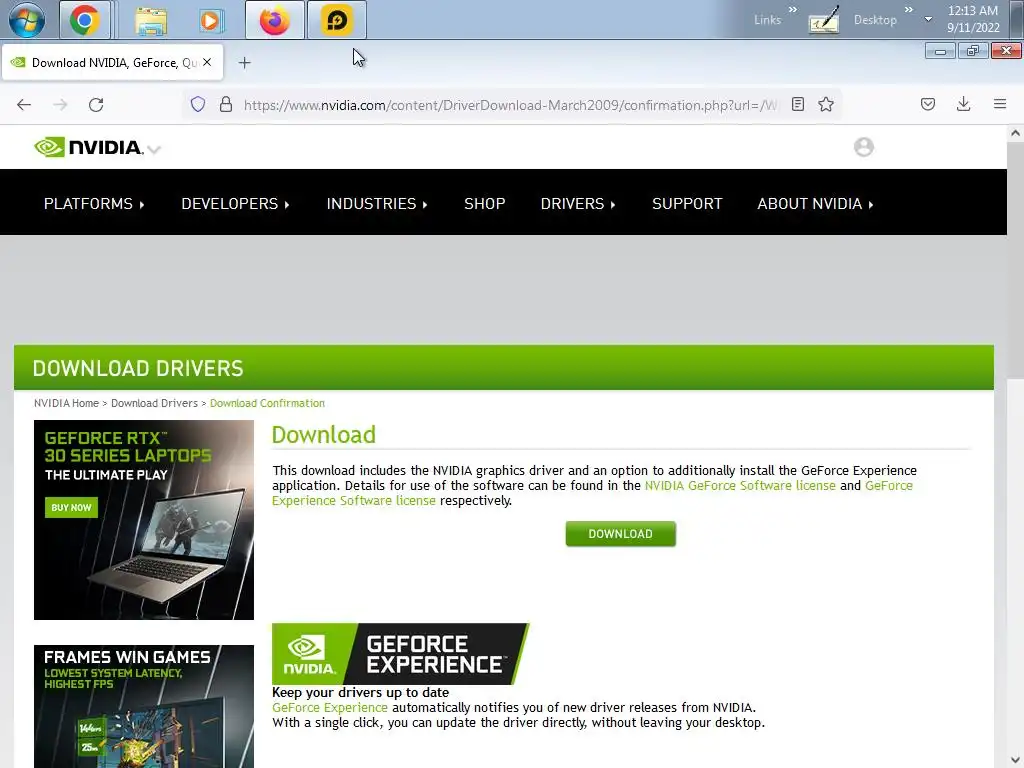Image resolution: width=1024 pixels, height=768 pixels.
Task: Reload the NVIDIA page
Action: pyautogui.click(x=96, y=104)
